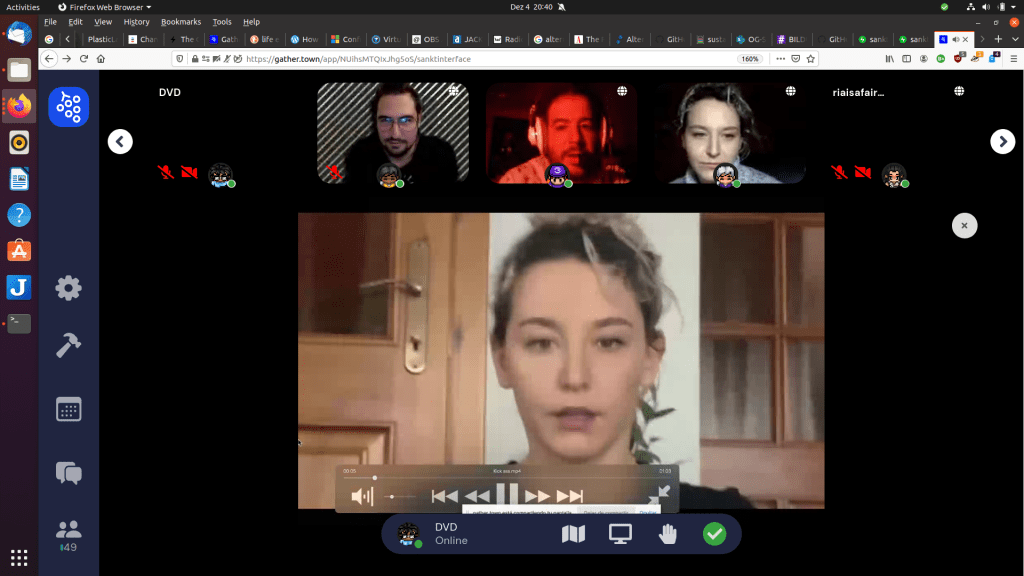The width and height of the screenshot is (1024, 576).
Task: Pause the playing video
Action: pos(507,495)
